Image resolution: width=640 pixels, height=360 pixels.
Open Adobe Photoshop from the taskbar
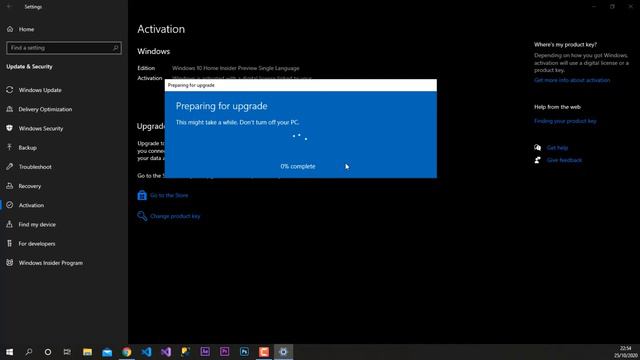pyautogui.click(x=244, y=352)
